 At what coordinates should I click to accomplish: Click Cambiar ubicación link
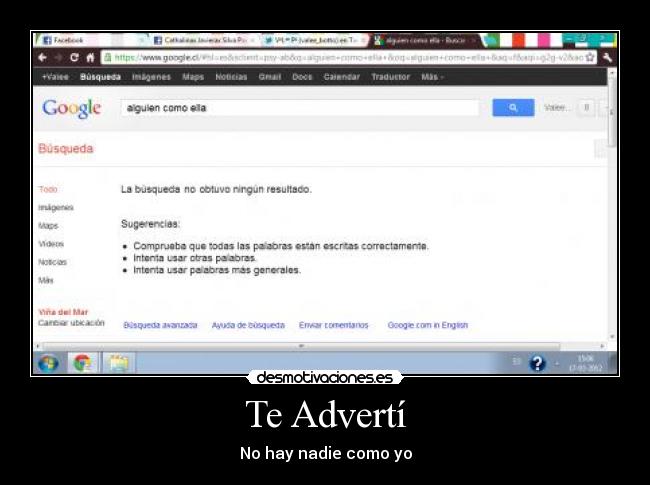(71, 323)
